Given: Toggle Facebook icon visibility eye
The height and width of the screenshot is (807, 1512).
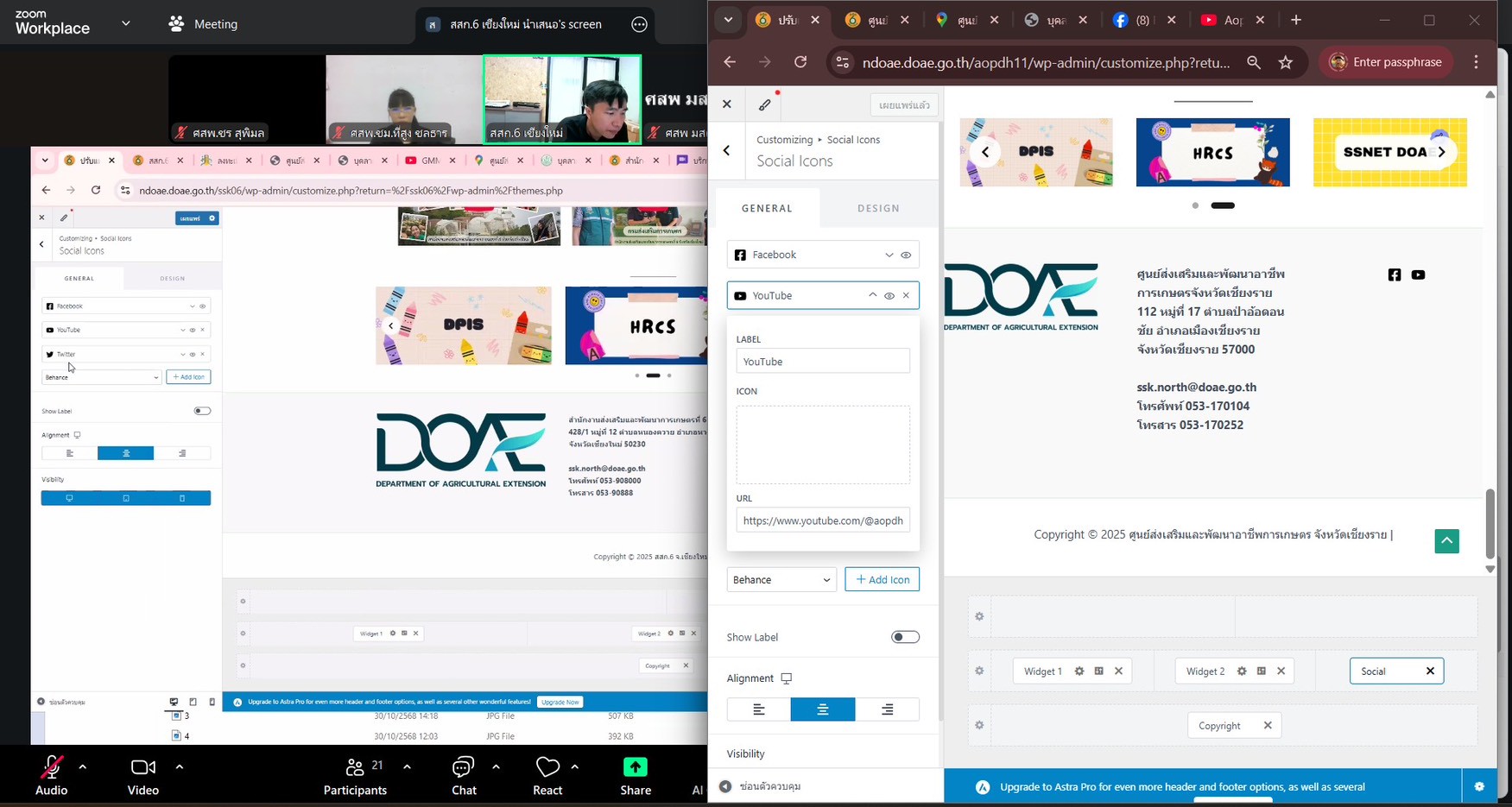Looking at the screenshot, I should click(906, 255).
